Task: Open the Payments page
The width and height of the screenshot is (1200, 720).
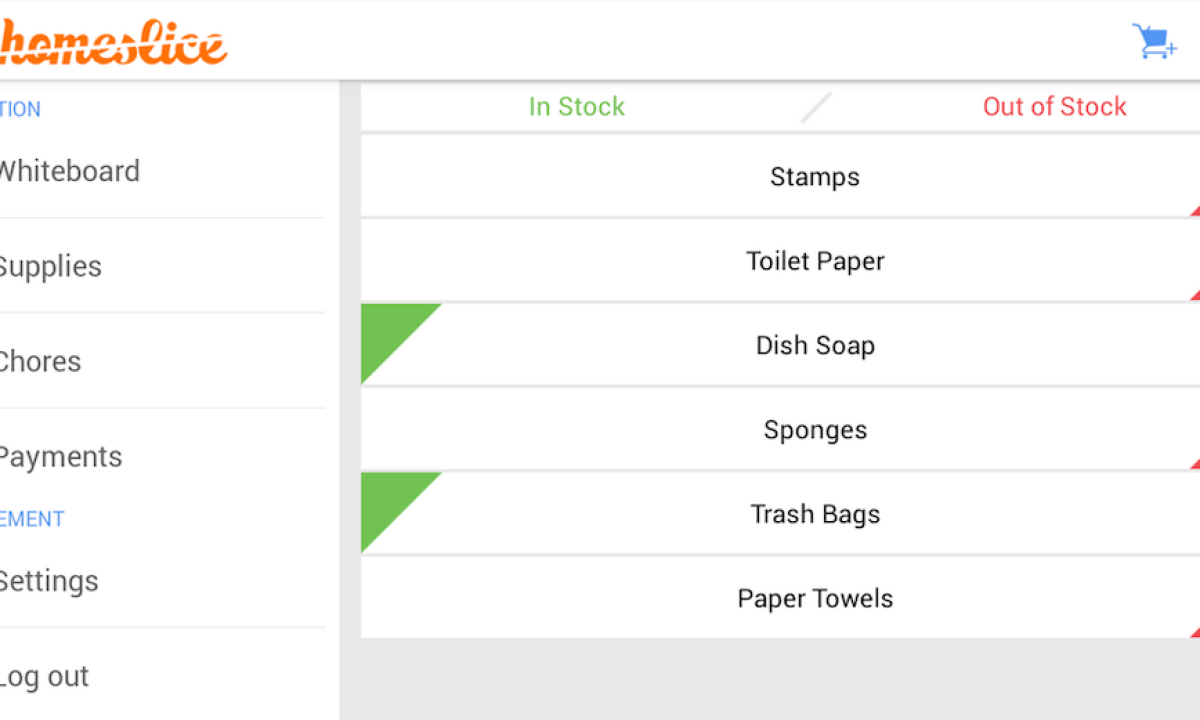Action: 60,457
